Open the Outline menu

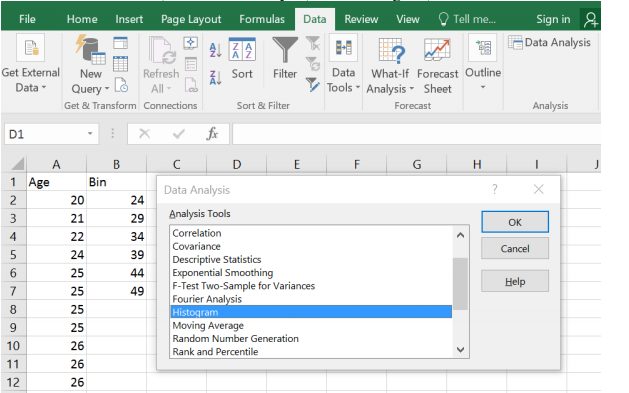coord(483,63)
